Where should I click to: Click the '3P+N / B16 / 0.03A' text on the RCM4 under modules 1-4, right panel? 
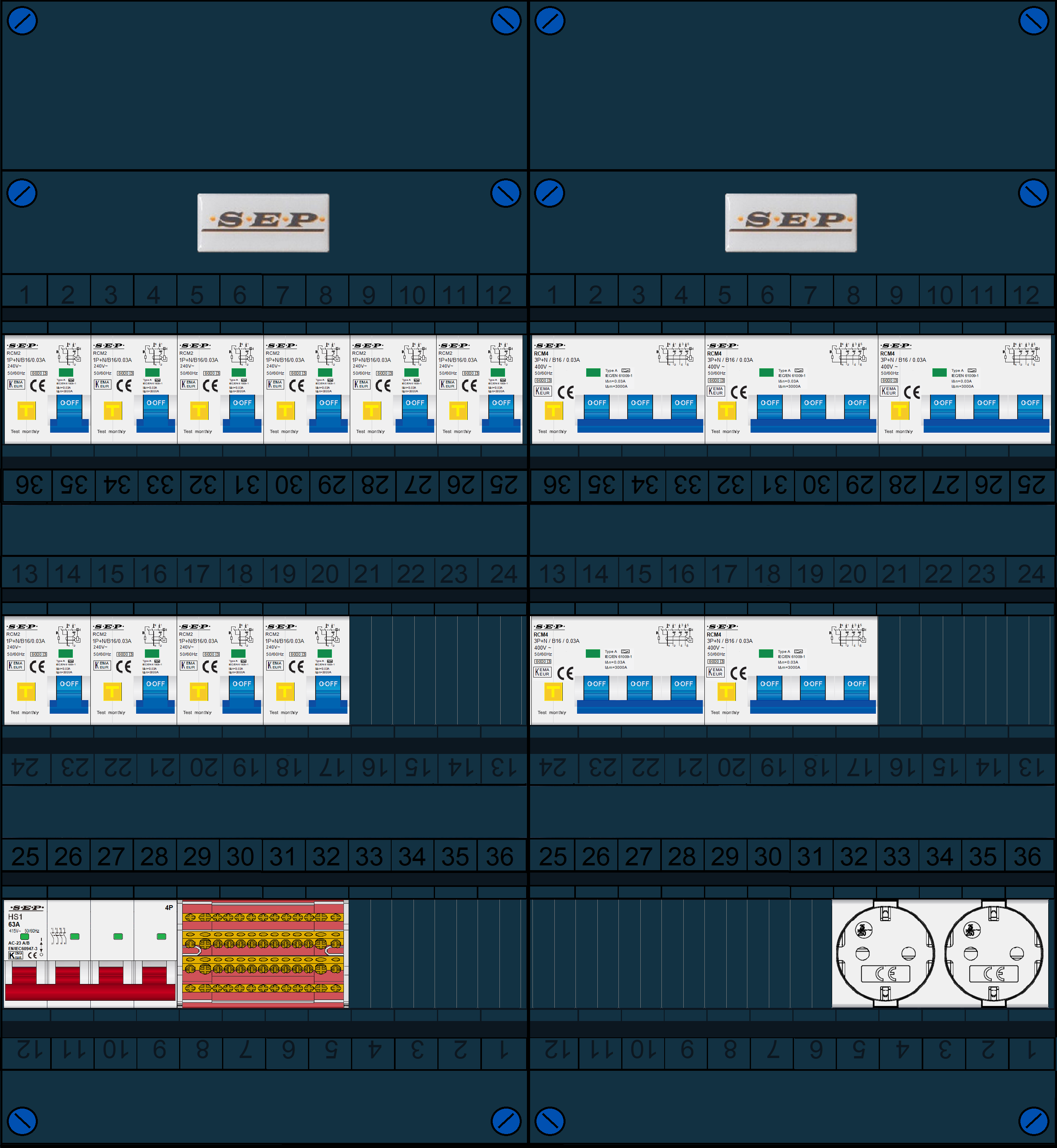(557, 360)
